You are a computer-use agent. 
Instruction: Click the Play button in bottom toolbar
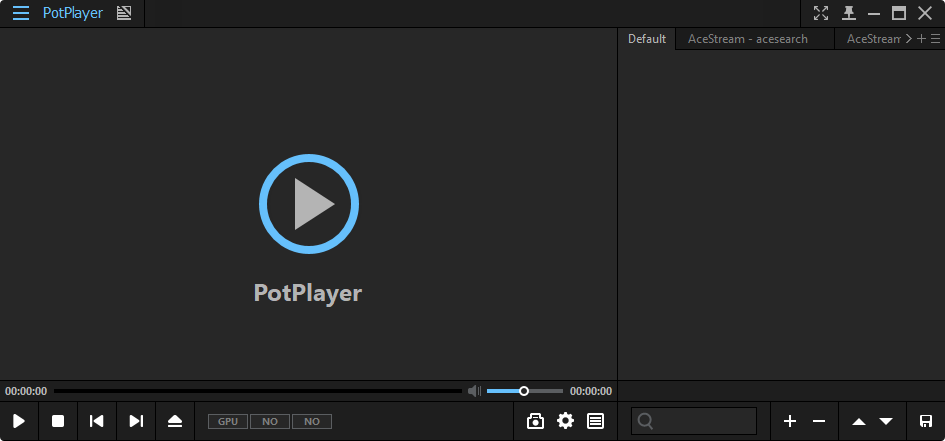[x=19, y=421]
